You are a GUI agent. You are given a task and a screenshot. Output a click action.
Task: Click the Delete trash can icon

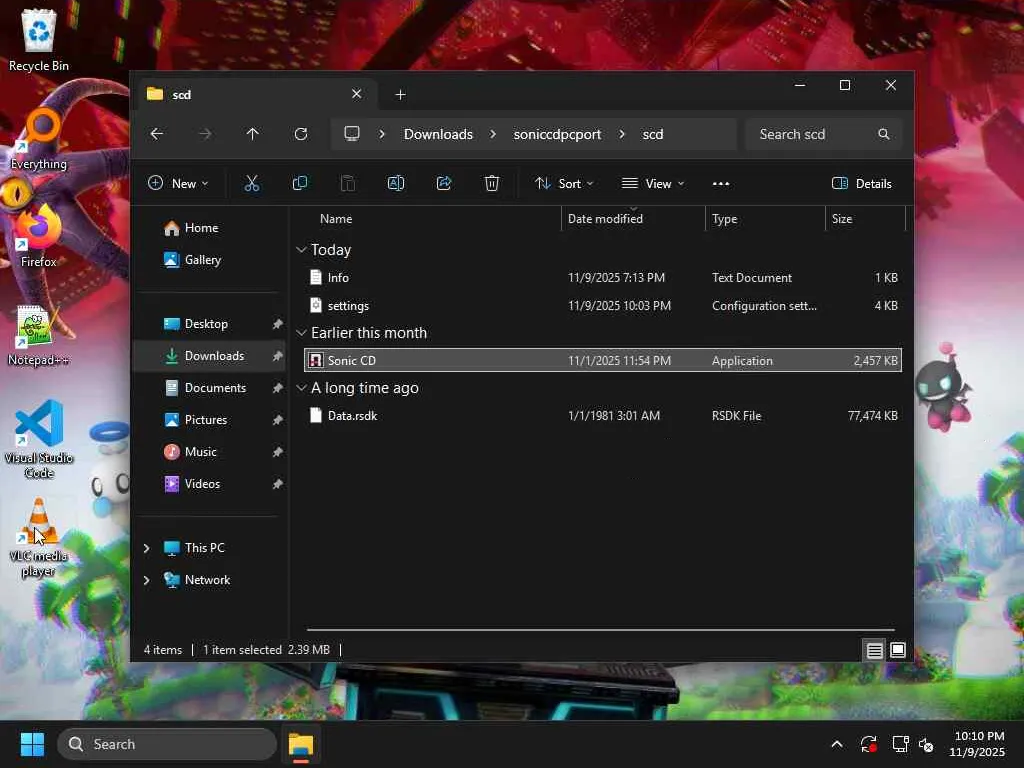click(x=492, y=184)
